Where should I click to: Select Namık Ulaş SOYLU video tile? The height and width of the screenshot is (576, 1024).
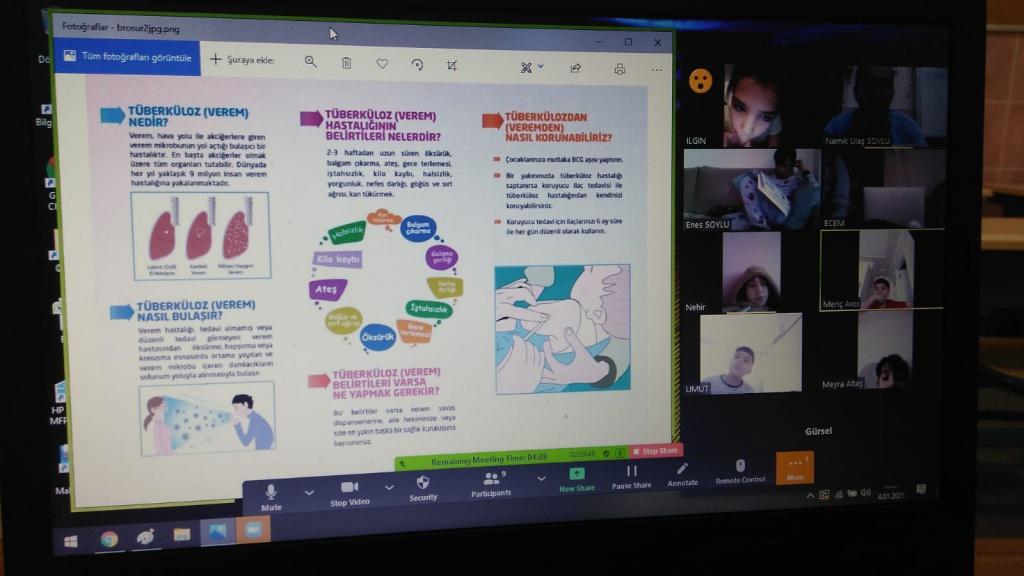tap(884, 106)
